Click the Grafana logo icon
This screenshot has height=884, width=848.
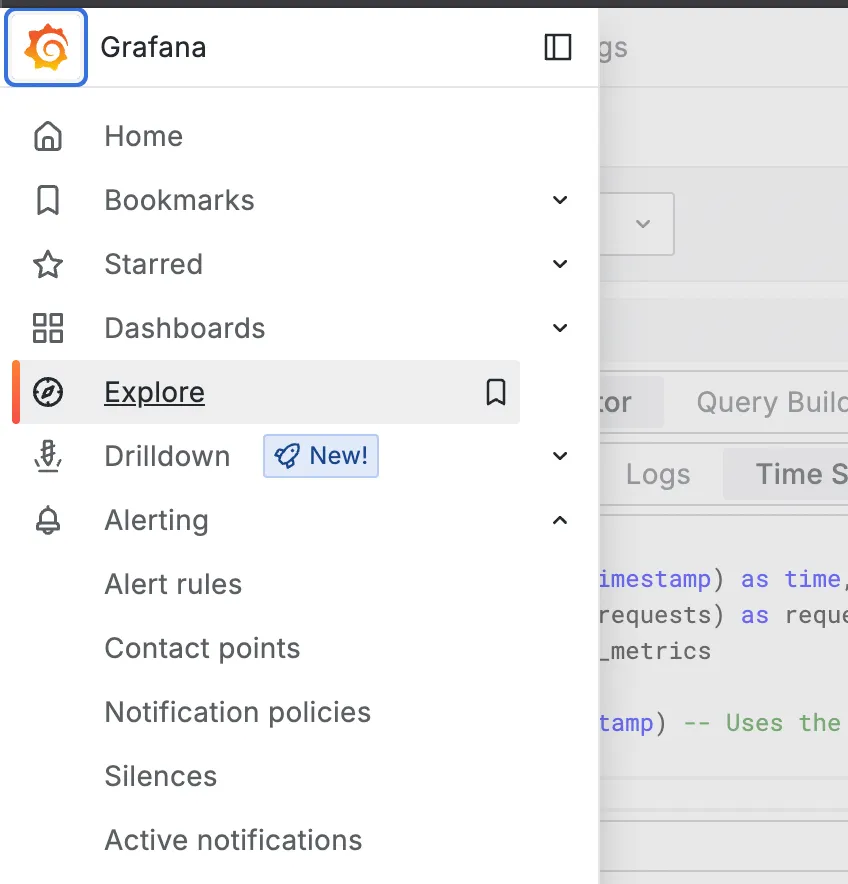pyautogui.click(x=46, y=47)
